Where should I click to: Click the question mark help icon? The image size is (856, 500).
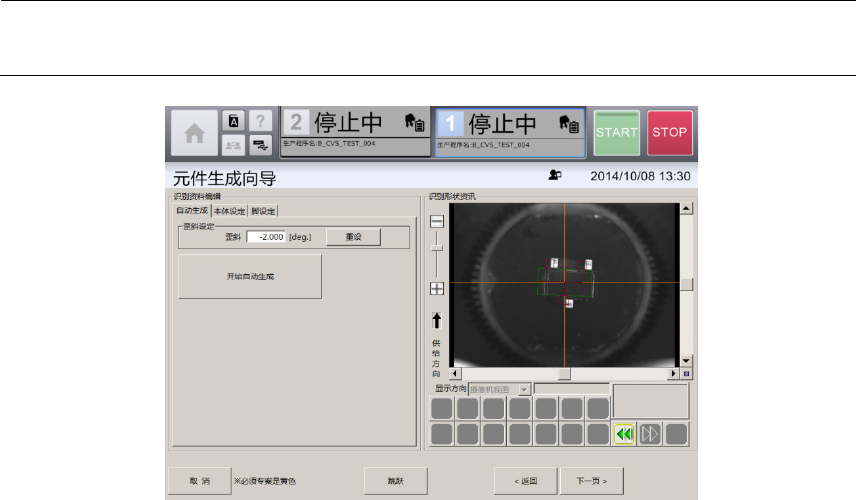tap(259, 121)
